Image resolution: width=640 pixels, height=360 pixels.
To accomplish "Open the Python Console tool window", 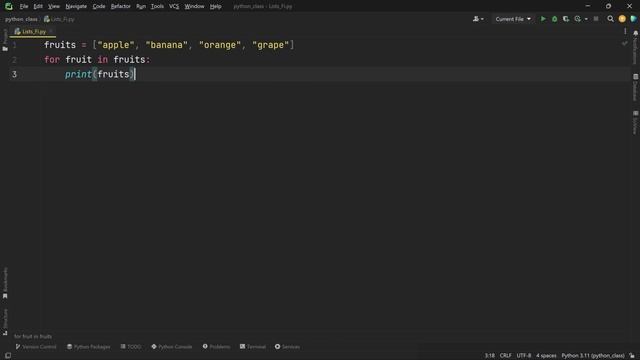I will click(x=171, y=347).
